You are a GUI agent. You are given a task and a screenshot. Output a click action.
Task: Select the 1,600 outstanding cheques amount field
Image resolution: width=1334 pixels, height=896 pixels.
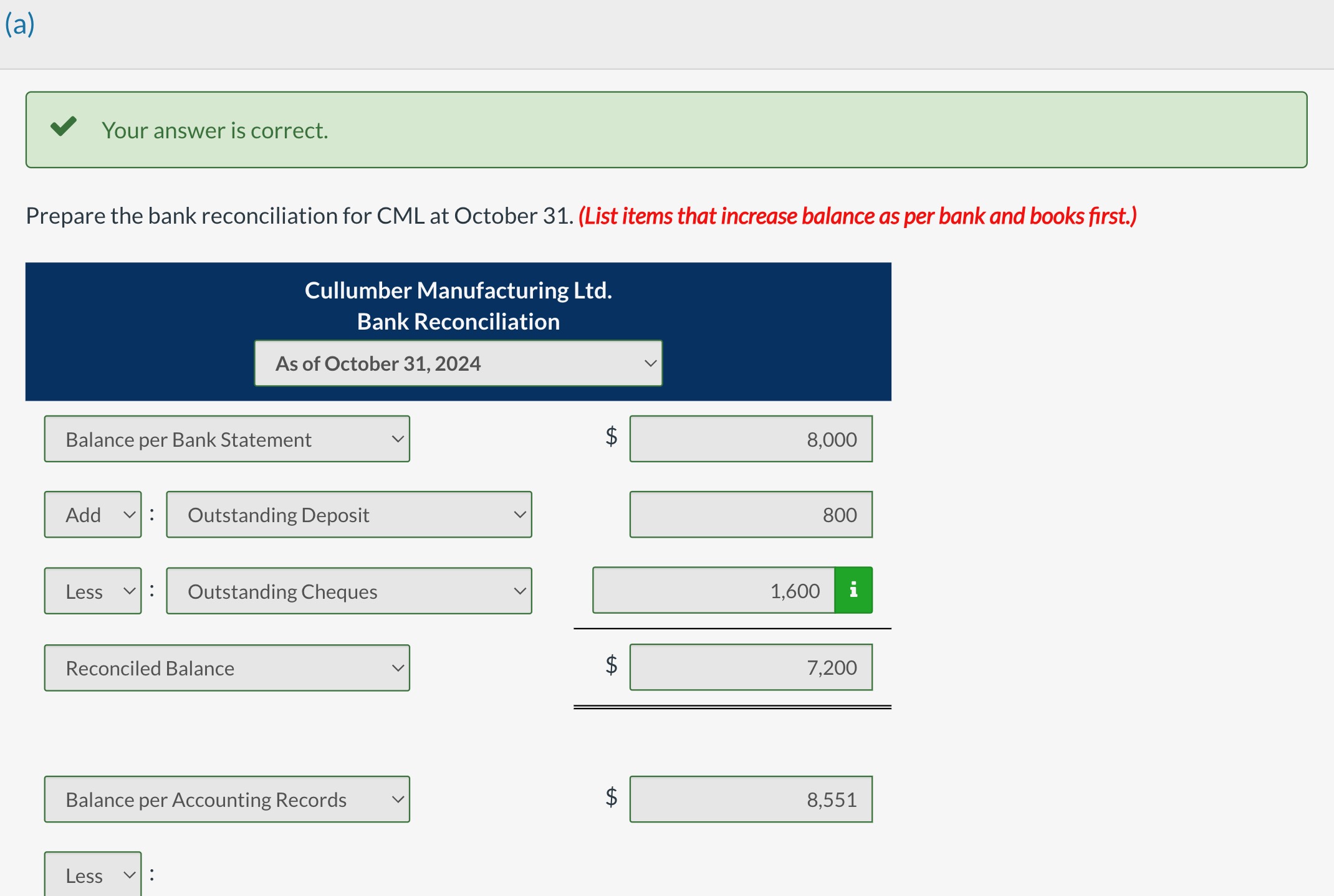(x=714, y=590)
